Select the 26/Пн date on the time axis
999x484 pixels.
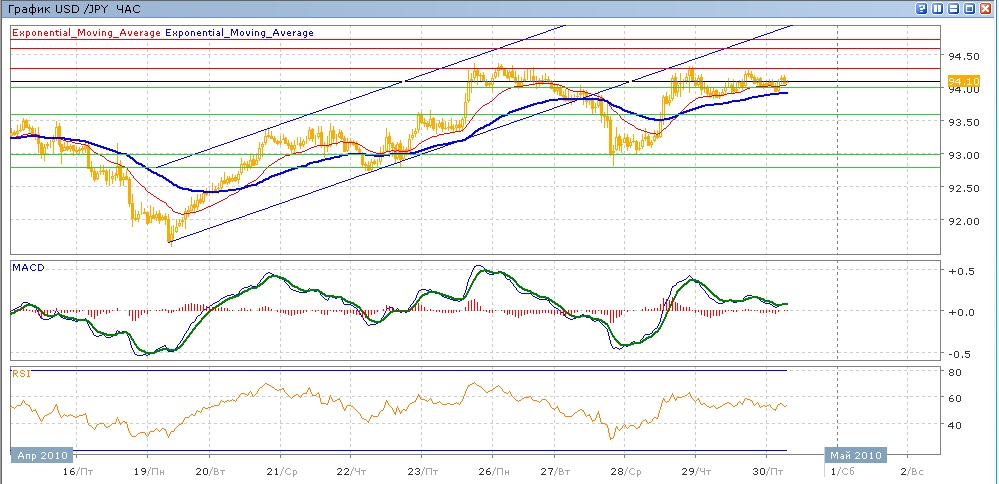coord(494,472)
